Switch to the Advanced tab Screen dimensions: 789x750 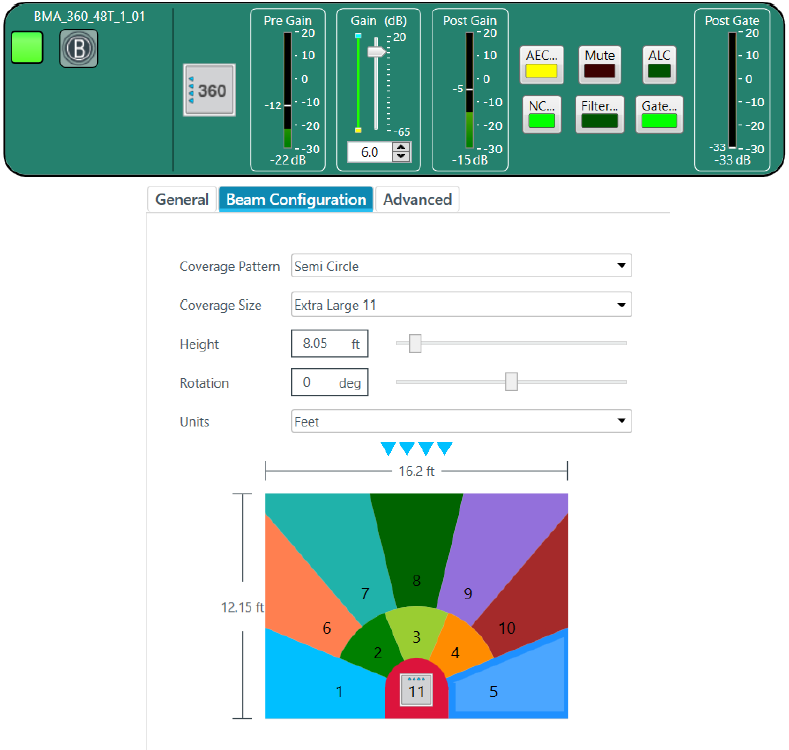tap(417, 199)
